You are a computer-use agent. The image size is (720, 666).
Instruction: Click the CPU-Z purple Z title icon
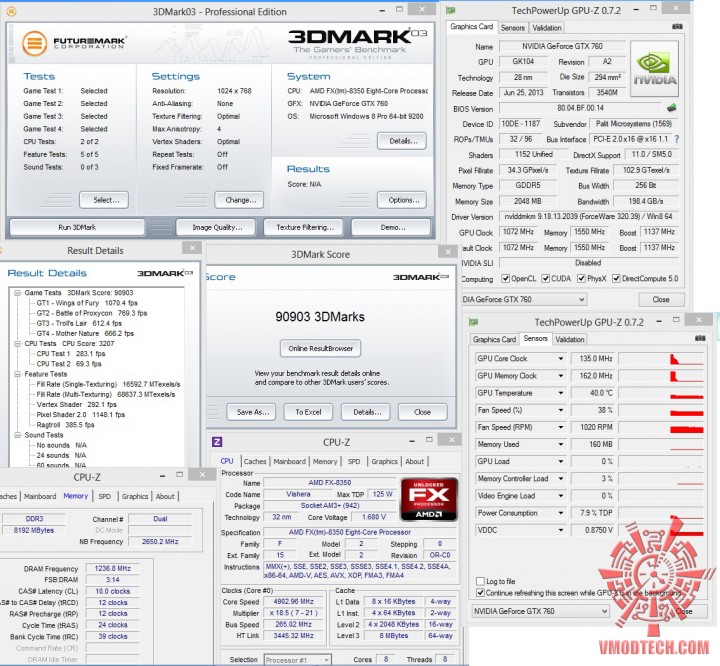217,442
